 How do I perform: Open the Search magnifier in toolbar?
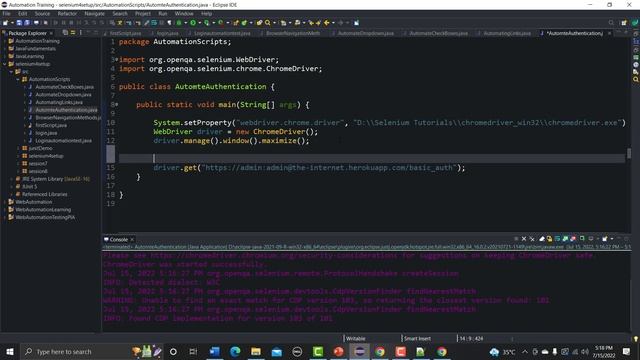[267, 23]
